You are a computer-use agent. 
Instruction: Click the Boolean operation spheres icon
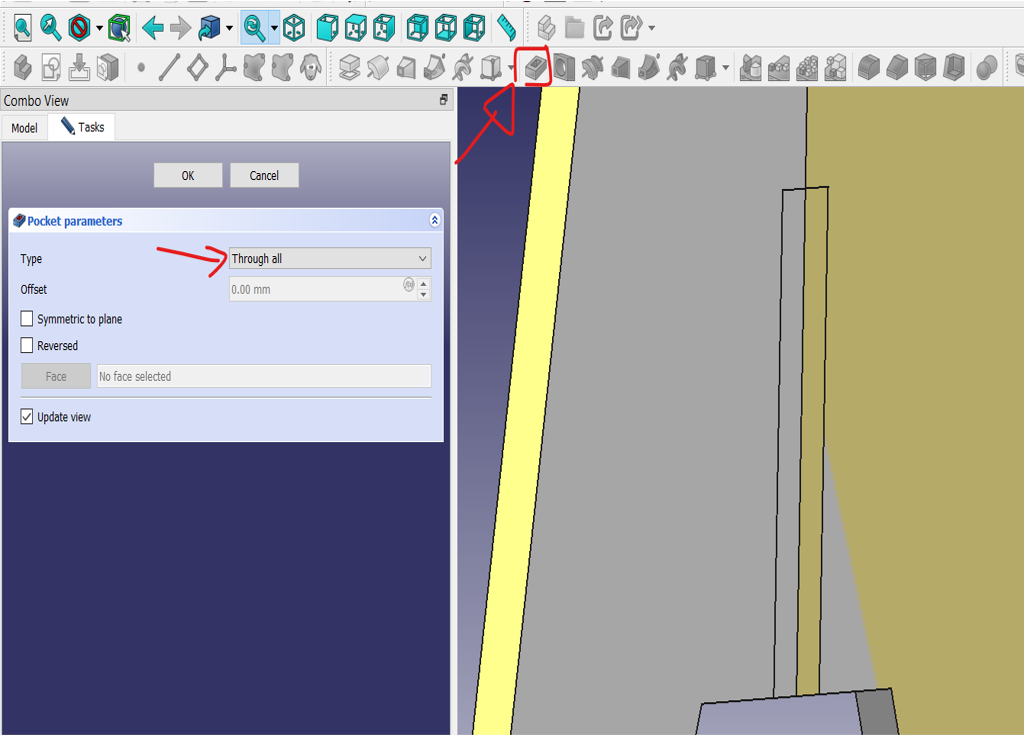pos(987,67)
